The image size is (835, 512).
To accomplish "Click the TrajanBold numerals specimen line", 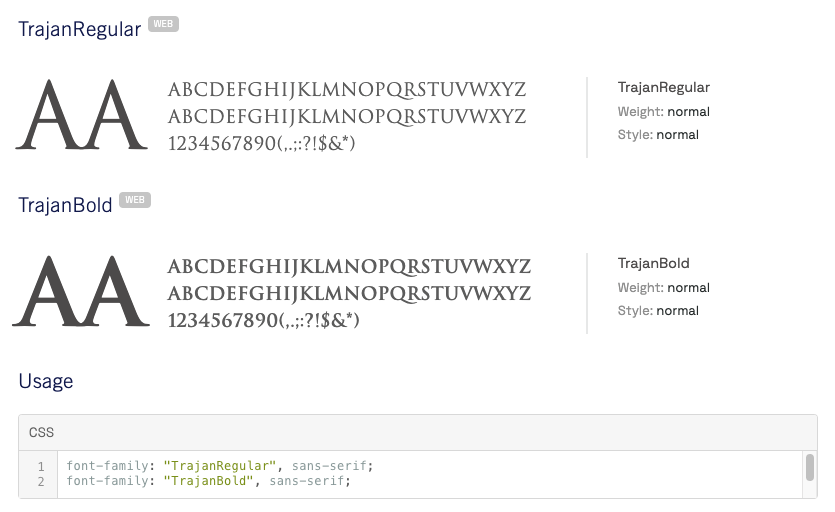I will 263,320.
